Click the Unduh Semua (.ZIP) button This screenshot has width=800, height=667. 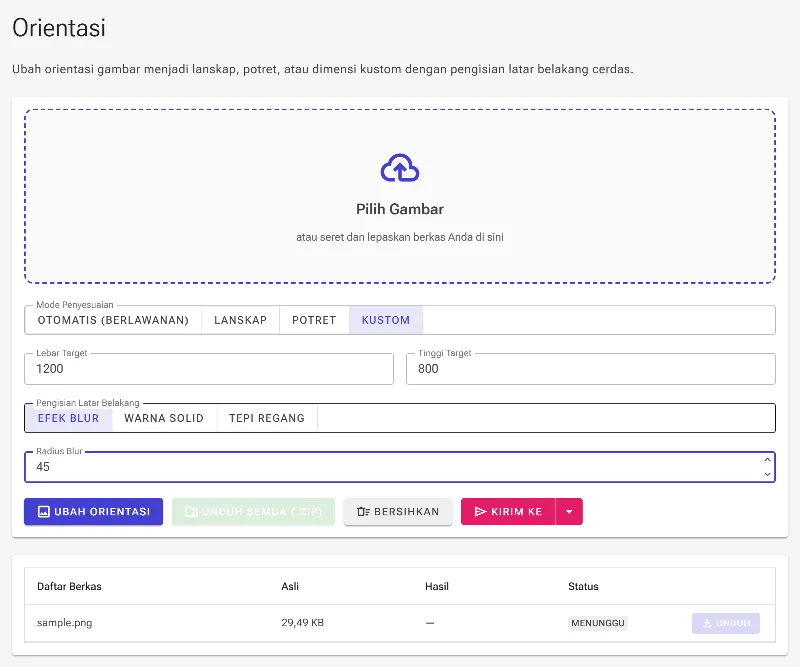(254, 511)
